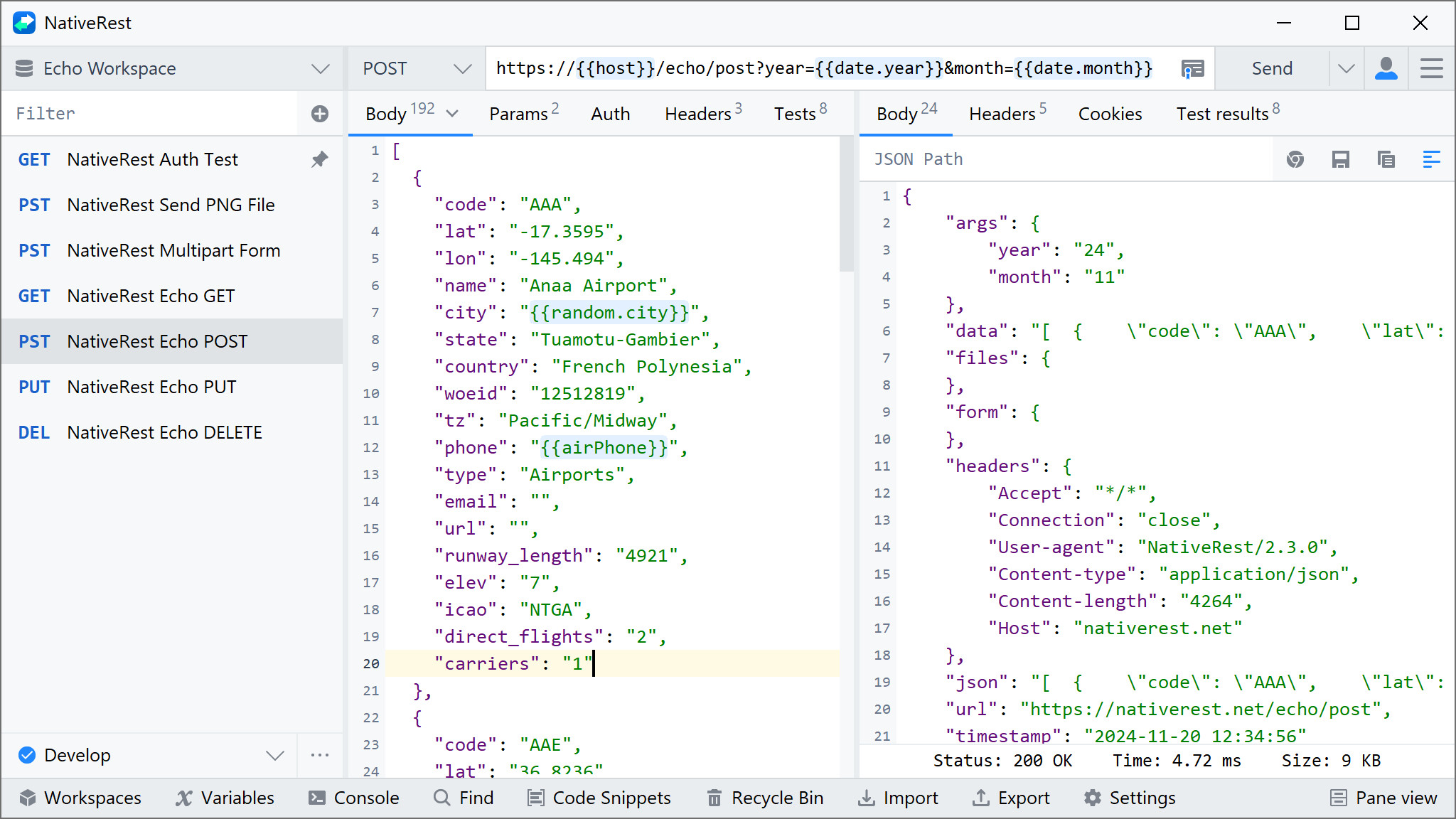
Task: Open the response in Chrome browser
Action: [x=1295, y=159]
